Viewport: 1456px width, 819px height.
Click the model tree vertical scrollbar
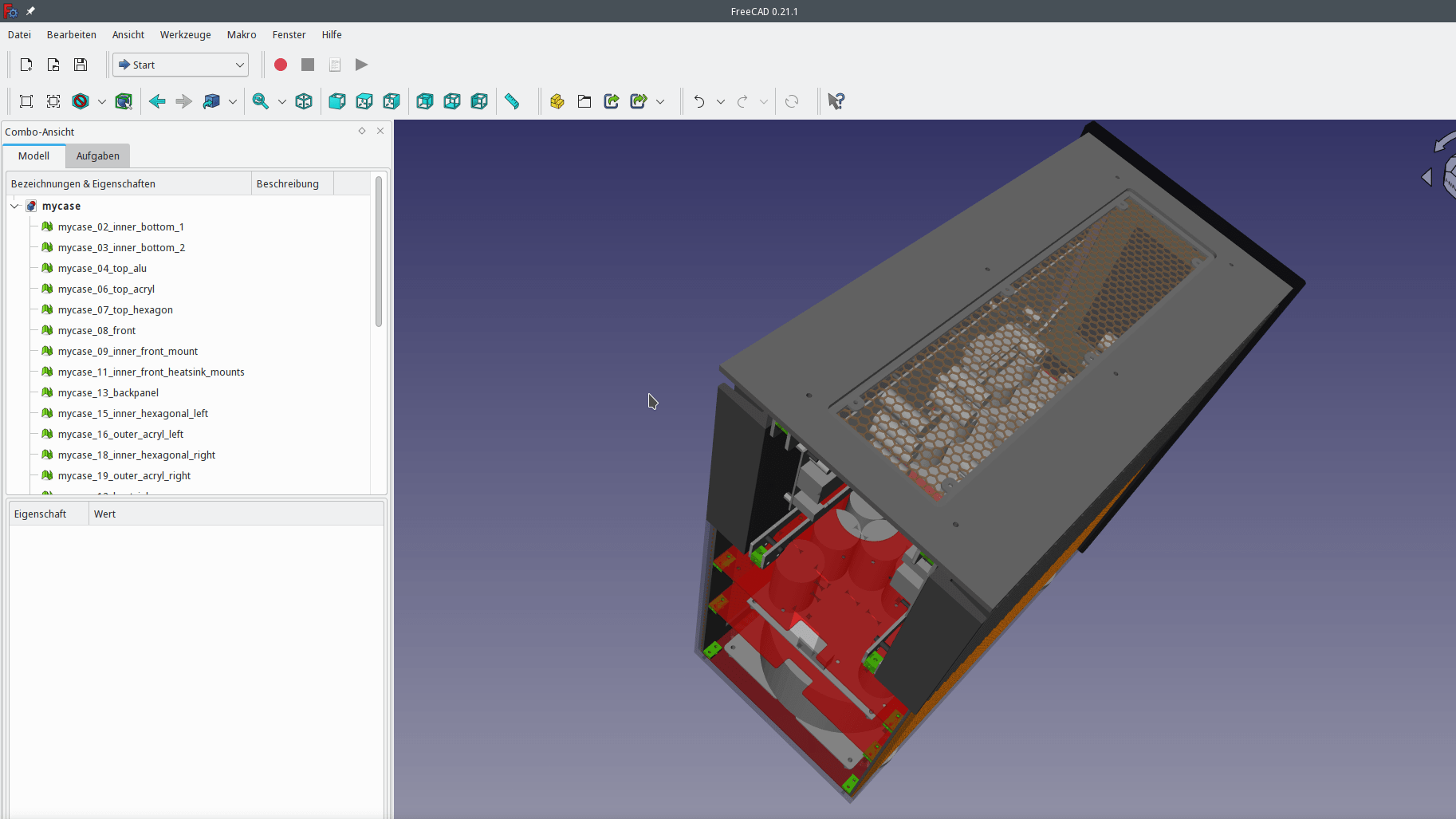379,251
